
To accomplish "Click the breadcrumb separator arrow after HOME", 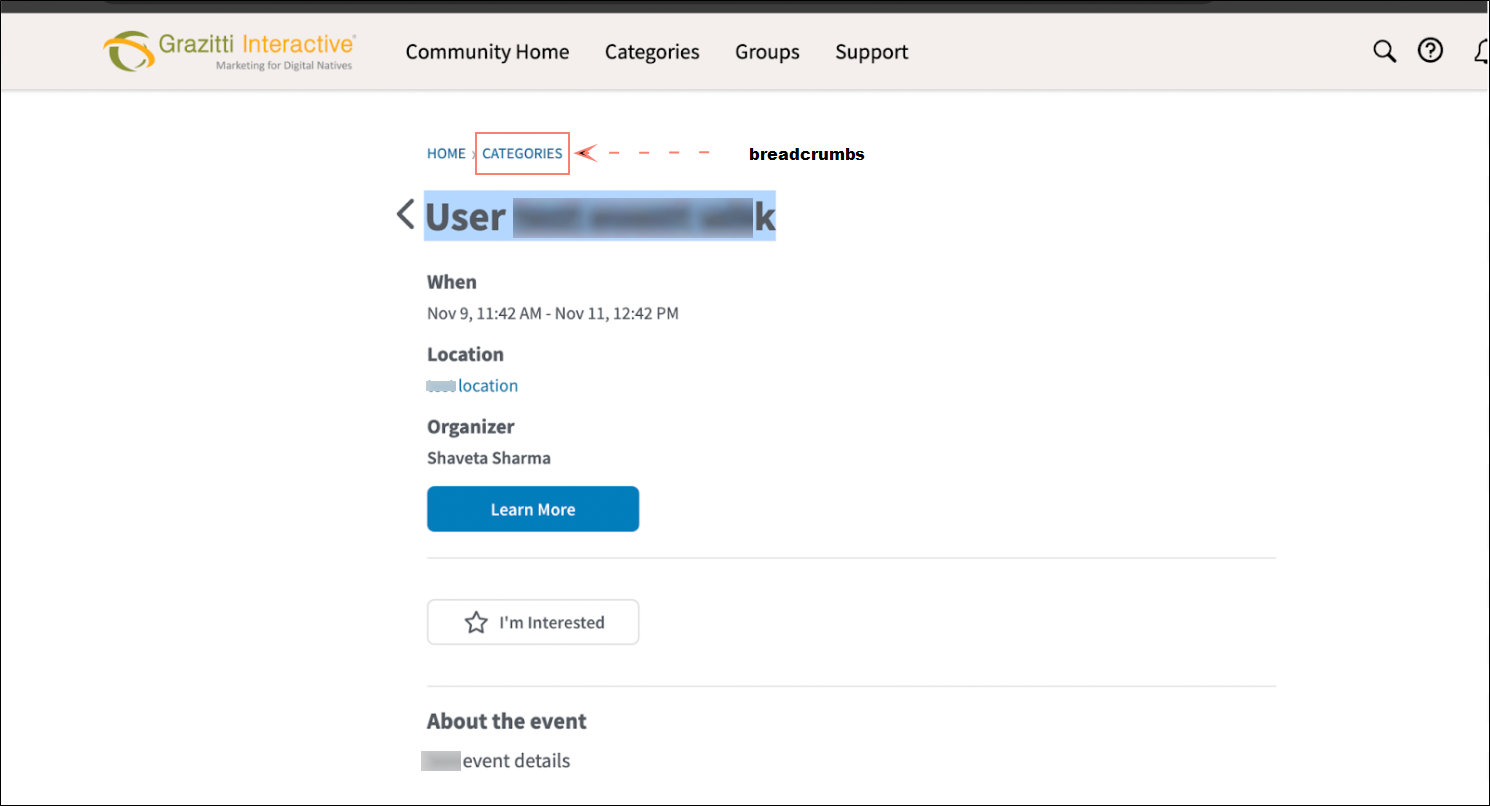I will pyautogui.click(x=473, y=154).
